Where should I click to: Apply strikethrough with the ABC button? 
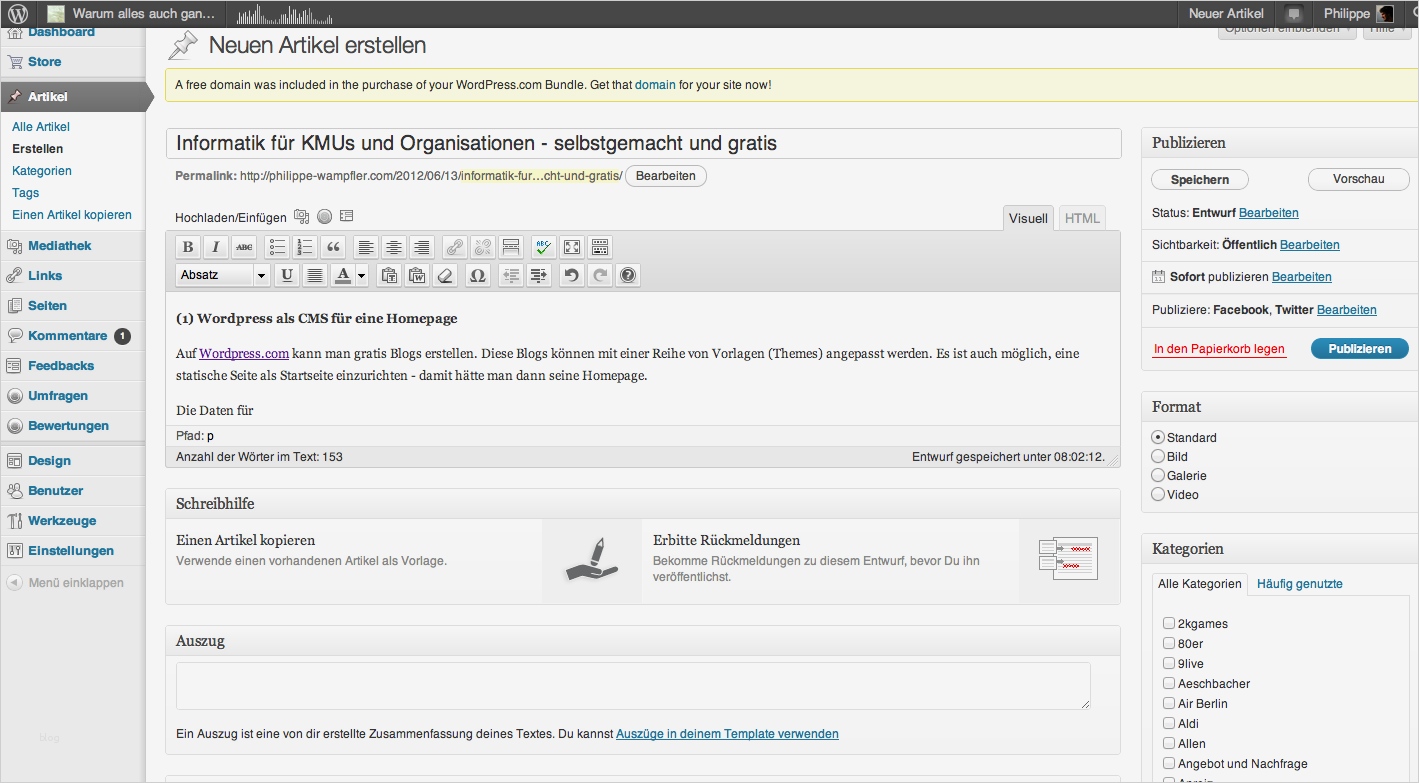pos(244,247)
